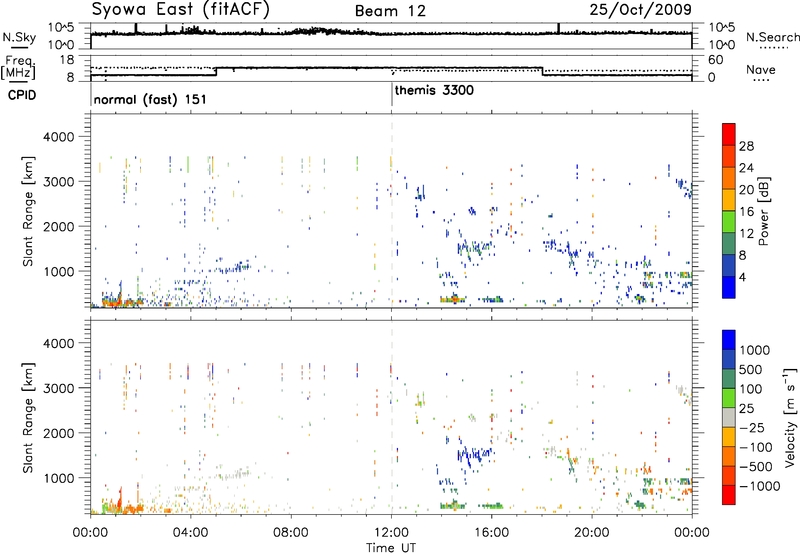Click the 16:00 time axis tick label

(x=491, y=533)
